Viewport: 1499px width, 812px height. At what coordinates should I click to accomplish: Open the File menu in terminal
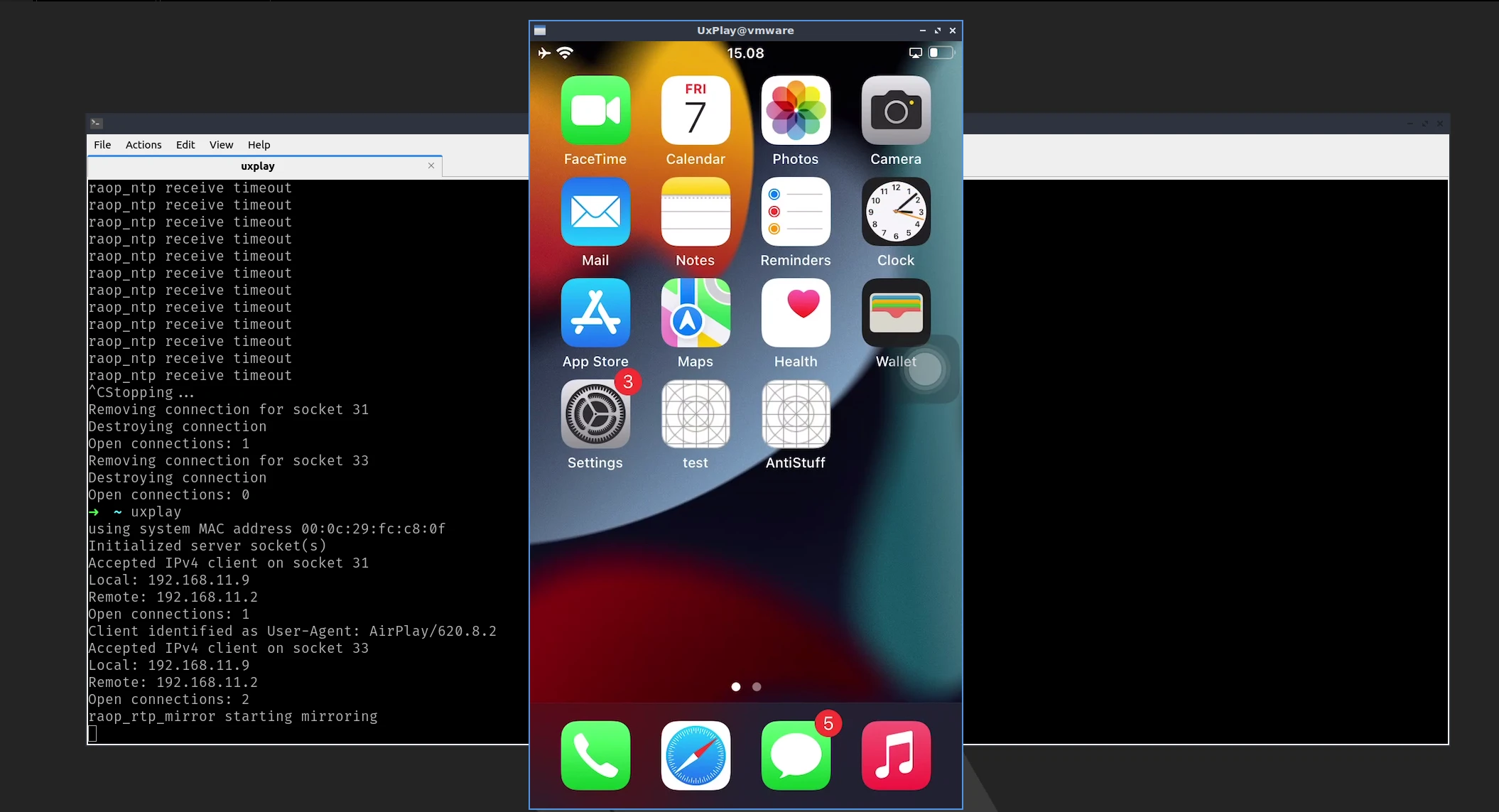coord(102,145)
